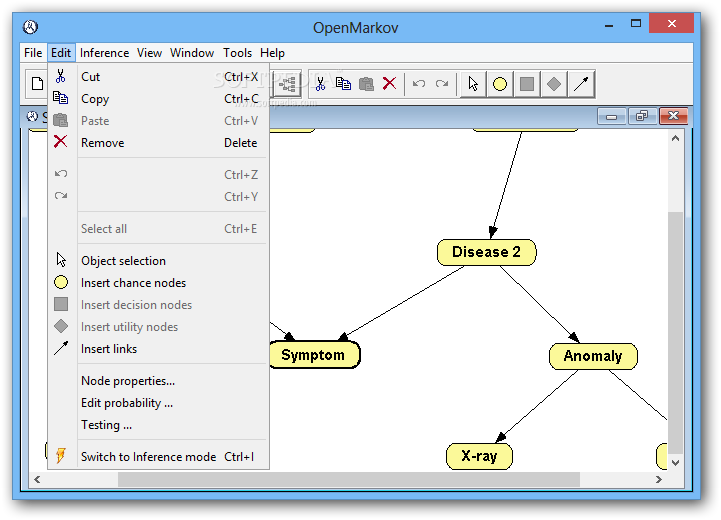
Task: Open the Inference menu
Action: tap(104, 53)
